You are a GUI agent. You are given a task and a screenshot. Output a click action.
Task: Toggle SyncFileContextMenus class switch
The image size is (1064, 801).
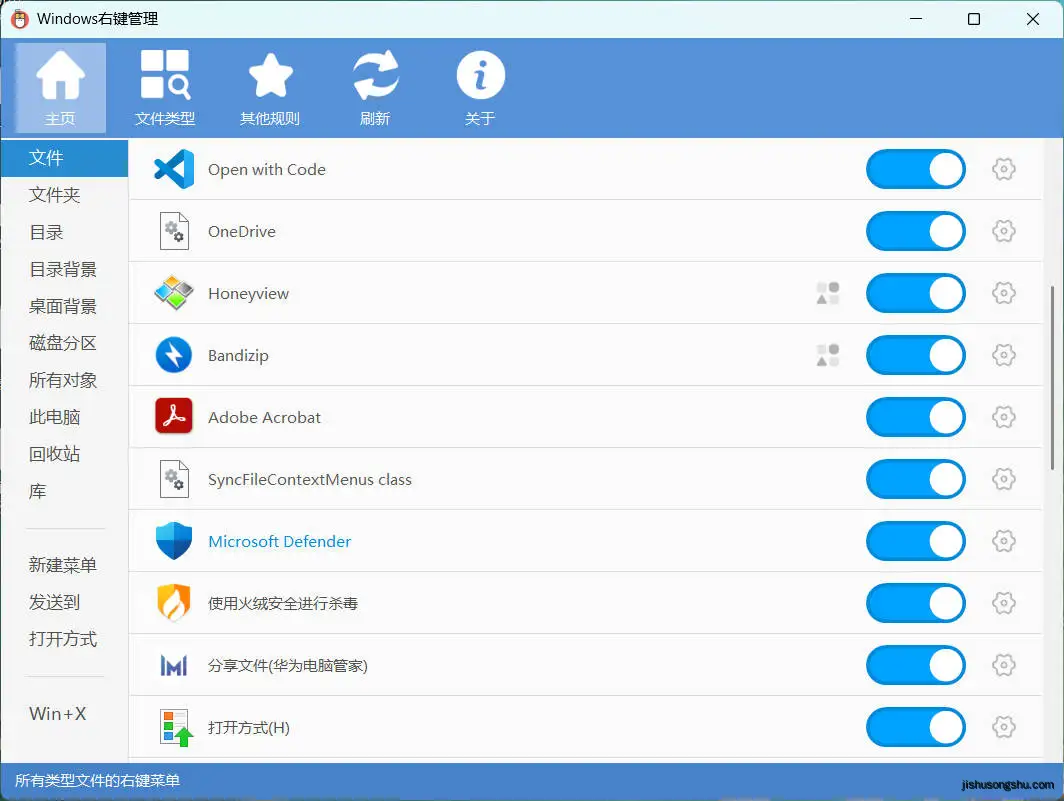click(916, 479)
